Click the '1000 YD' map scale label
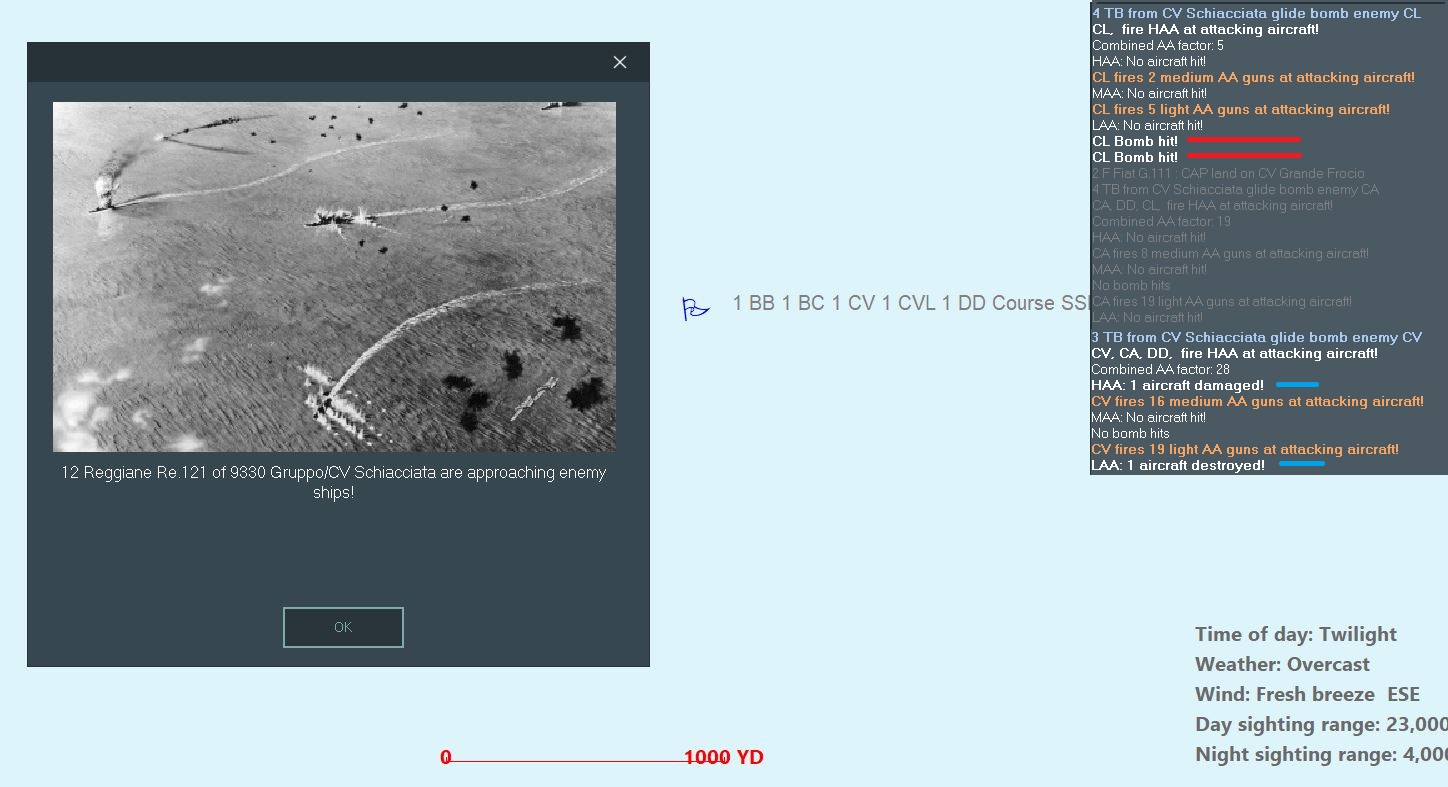Image resolution: width=1448 pixels, height=787 pixels. [724, 758]
